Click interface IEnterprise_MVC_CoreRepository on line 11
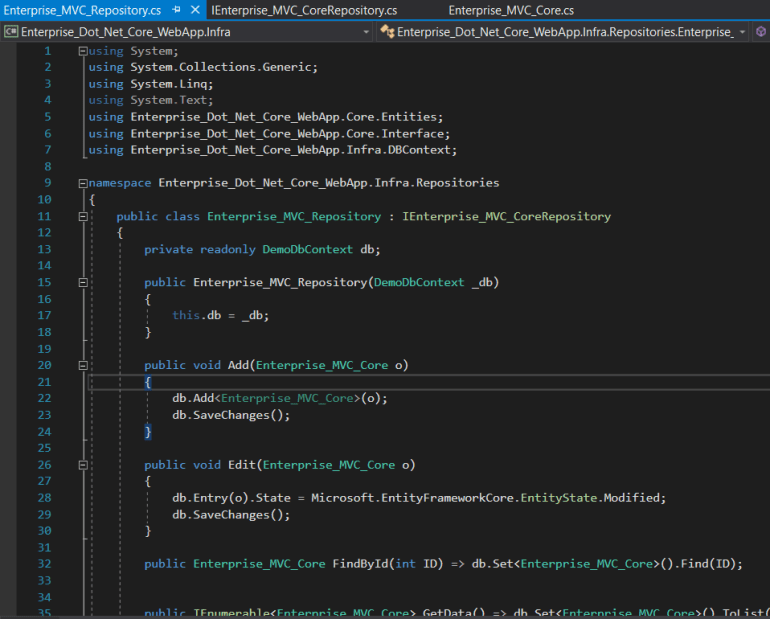Screen dimensions: 770x619 point(506,216)
